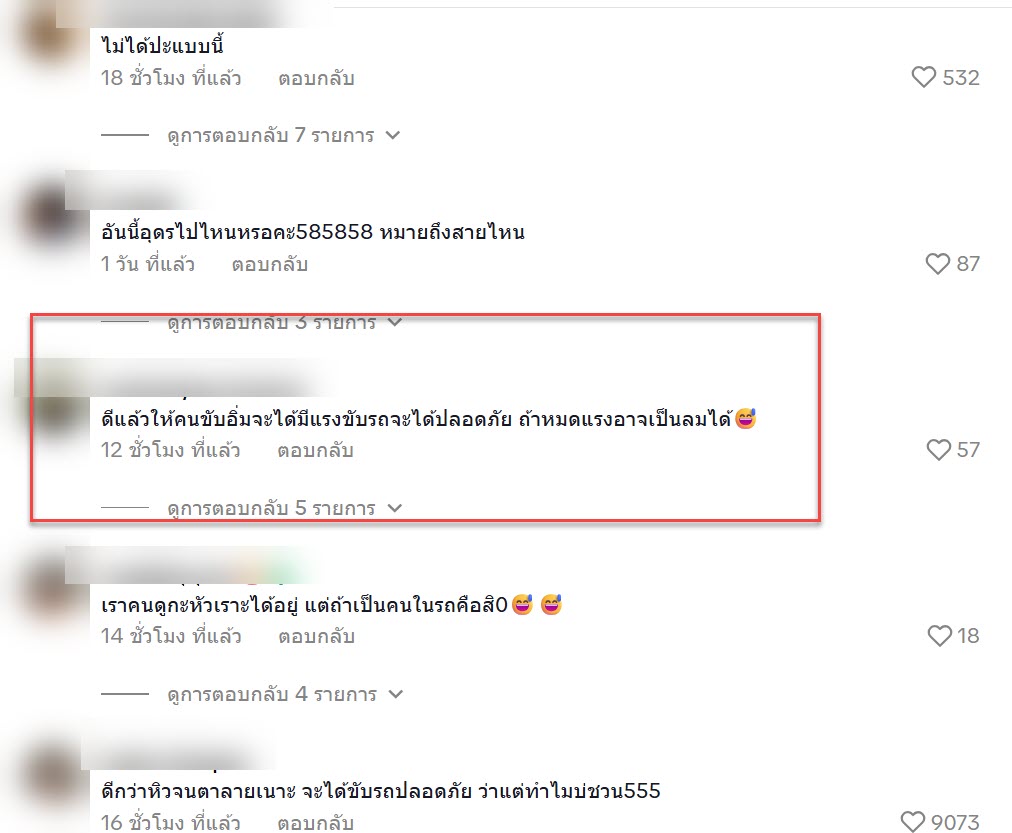Like the comment with 57 likes
1012x833 pixels.
[938, 450]
